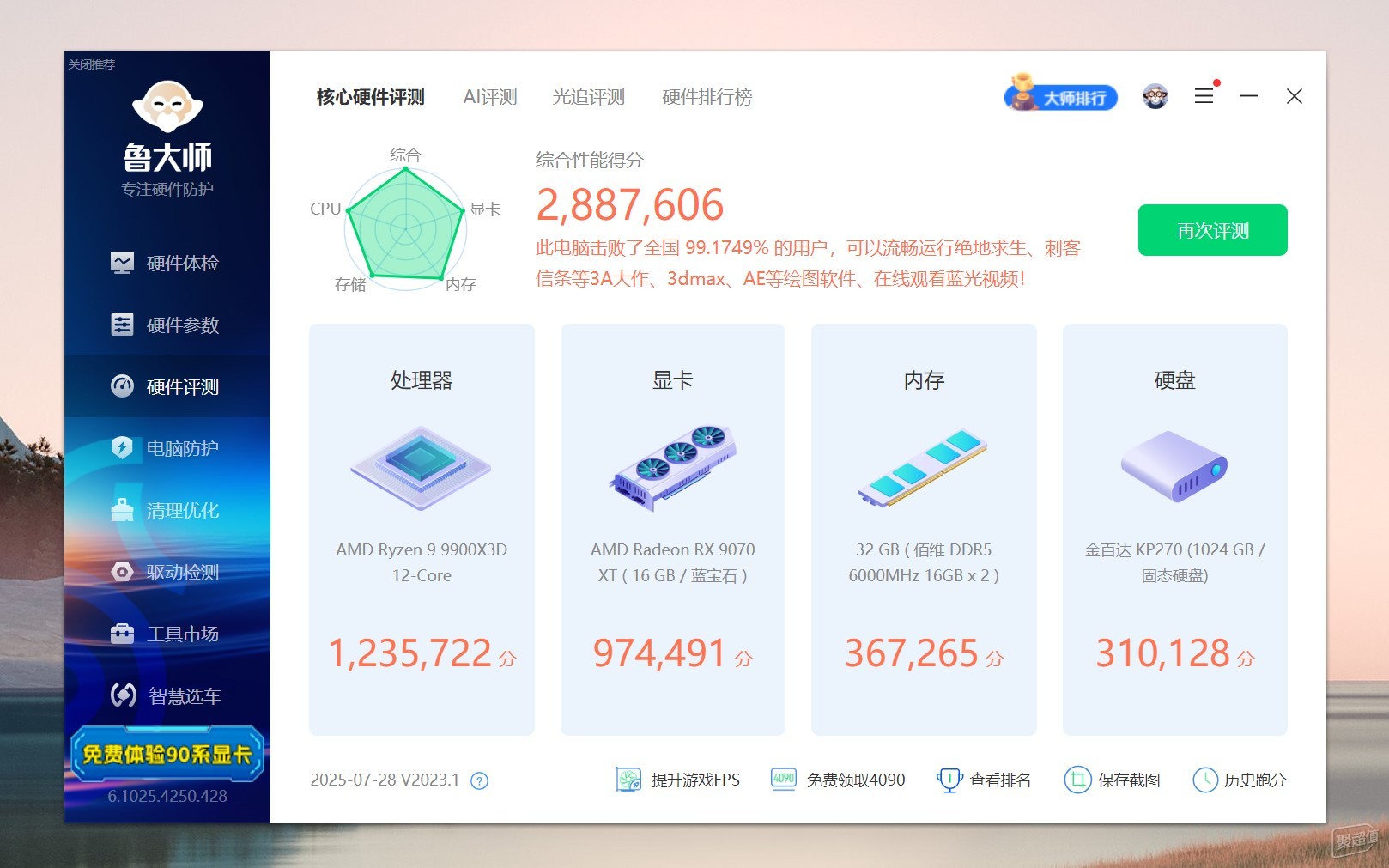Click the 金百达 KP270 disk description
The width and height of the screenshot is (1389, 868).
(1174, 562)
